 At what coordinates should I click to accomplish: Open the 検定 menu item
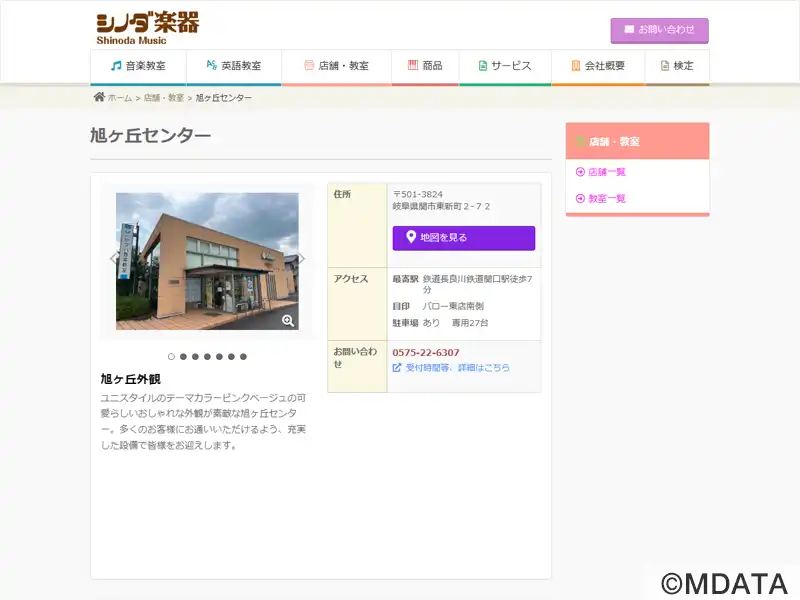click(x=677, y=66)
